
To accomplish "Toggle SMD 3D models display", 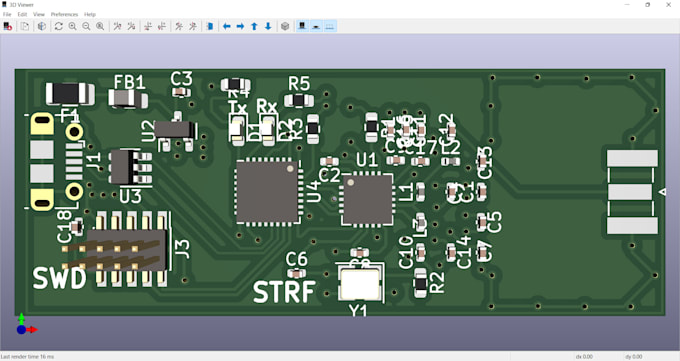I will 316,26.
